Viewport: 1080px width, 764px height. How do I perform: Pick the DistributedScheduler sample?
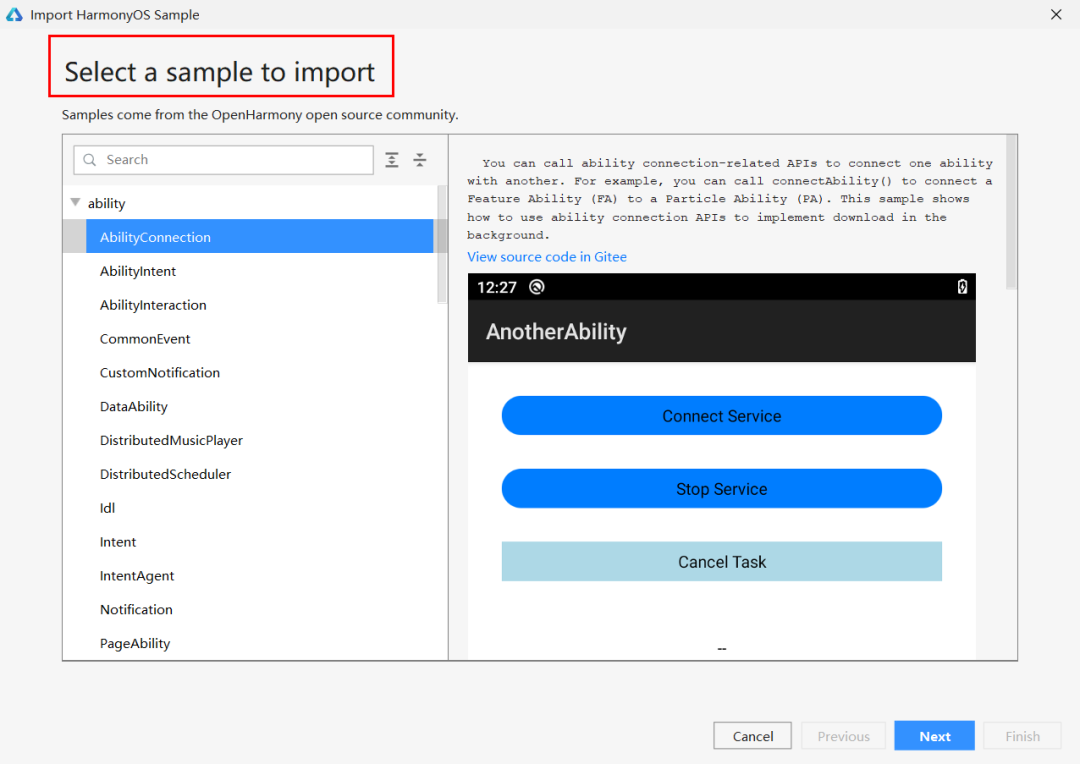(165, 473)
